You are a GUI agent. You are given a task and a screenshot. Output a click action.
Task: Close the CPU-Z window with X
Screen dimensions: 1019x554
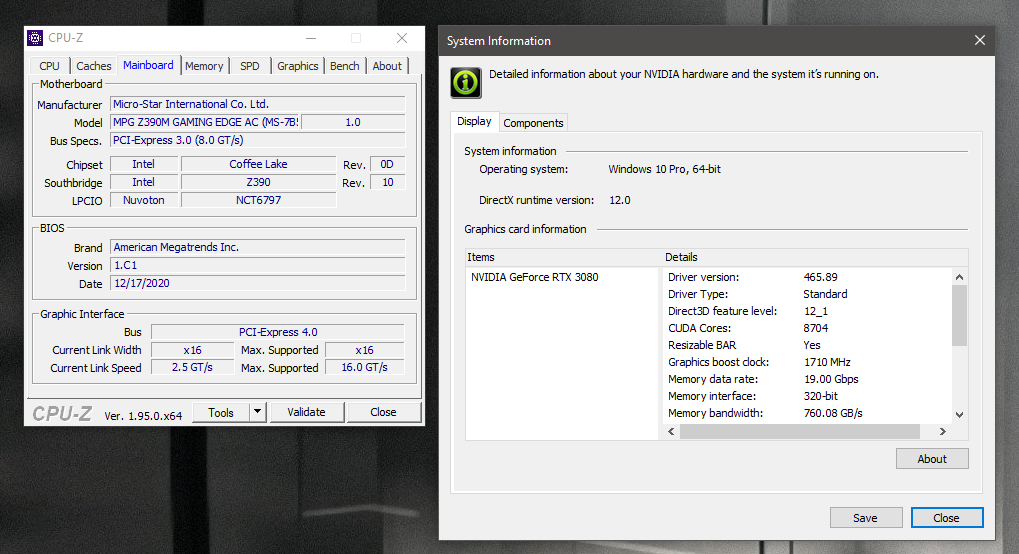[402, 38]
